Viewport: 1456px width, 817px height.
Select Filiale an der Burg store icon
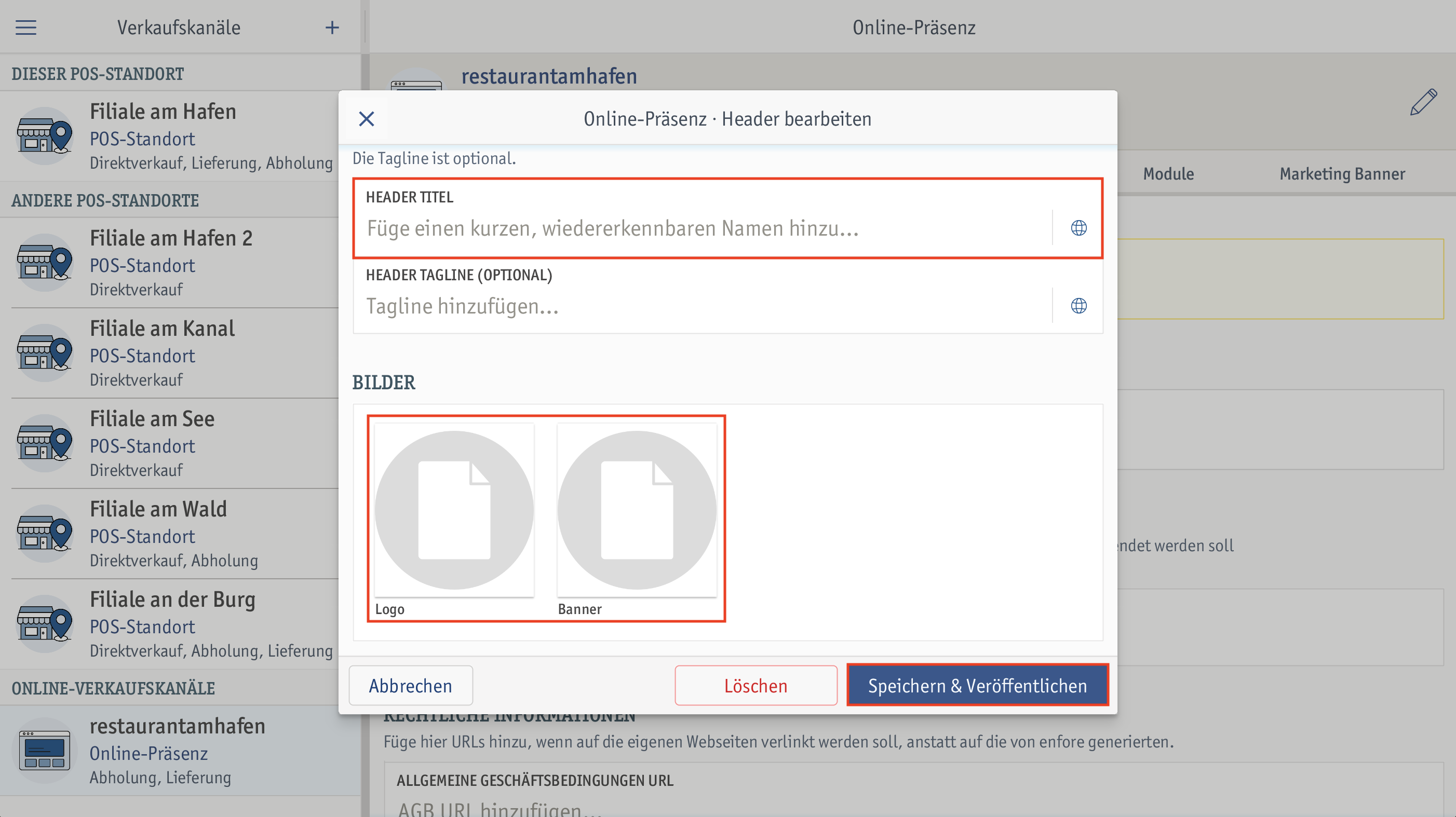pos(45,624)
